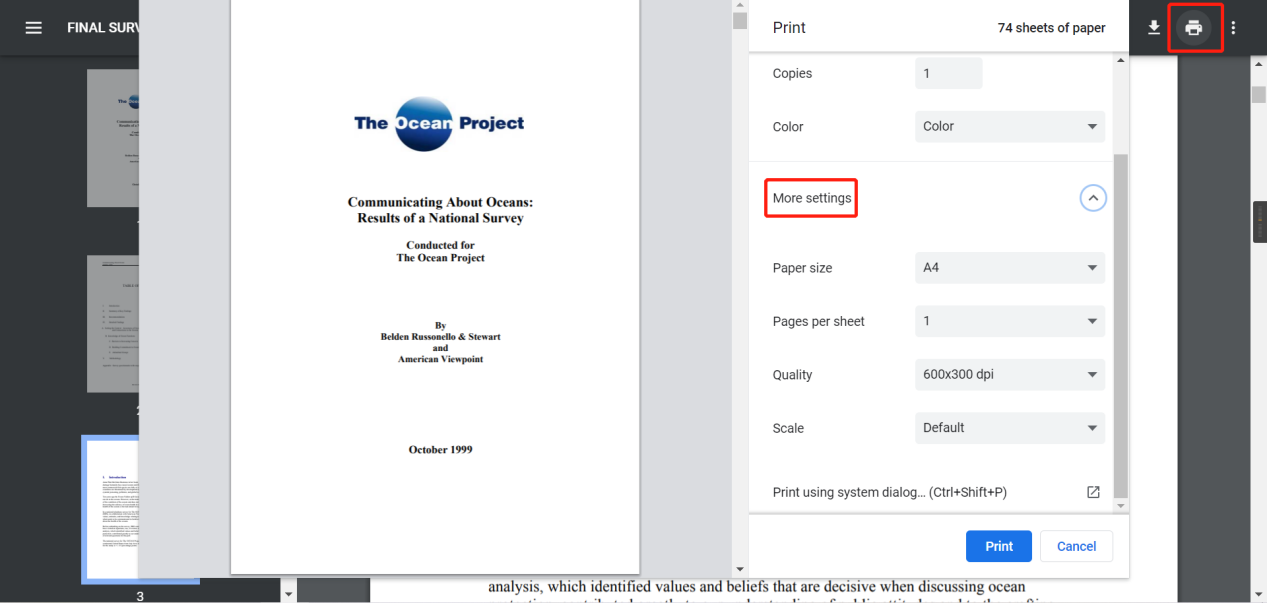Screen dimensions: 1267x603
Task: Open the Paper size dropdown showing A4
Action: click(1010, 268)
